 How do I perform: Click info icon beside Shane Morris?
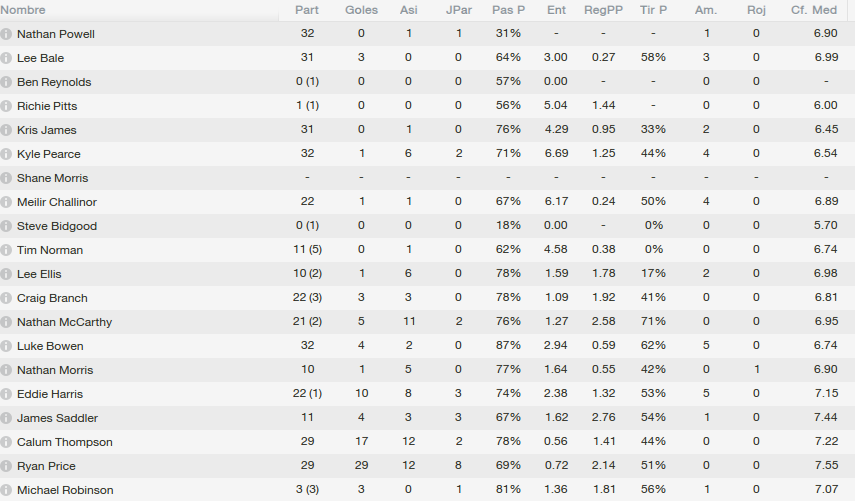[7, 178]
